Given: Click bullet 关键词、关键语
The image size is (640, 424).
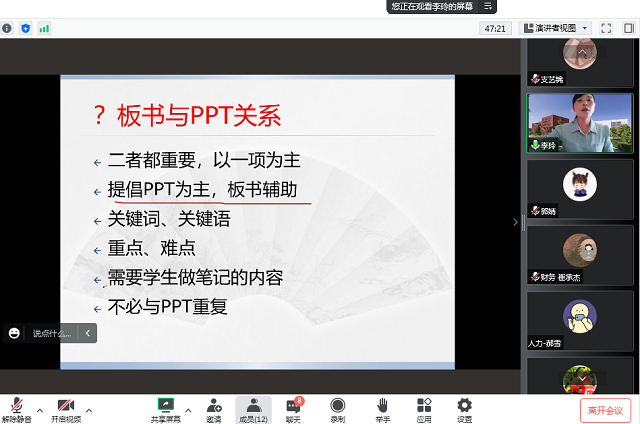Looking at the screenshot, I should 169,219.
